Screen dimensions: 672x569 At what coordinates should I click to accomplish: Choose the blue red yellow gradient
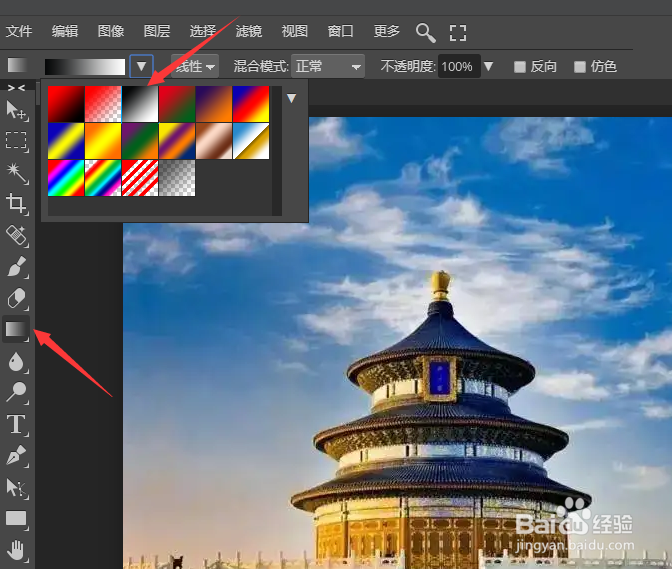[x=251, y=104]
